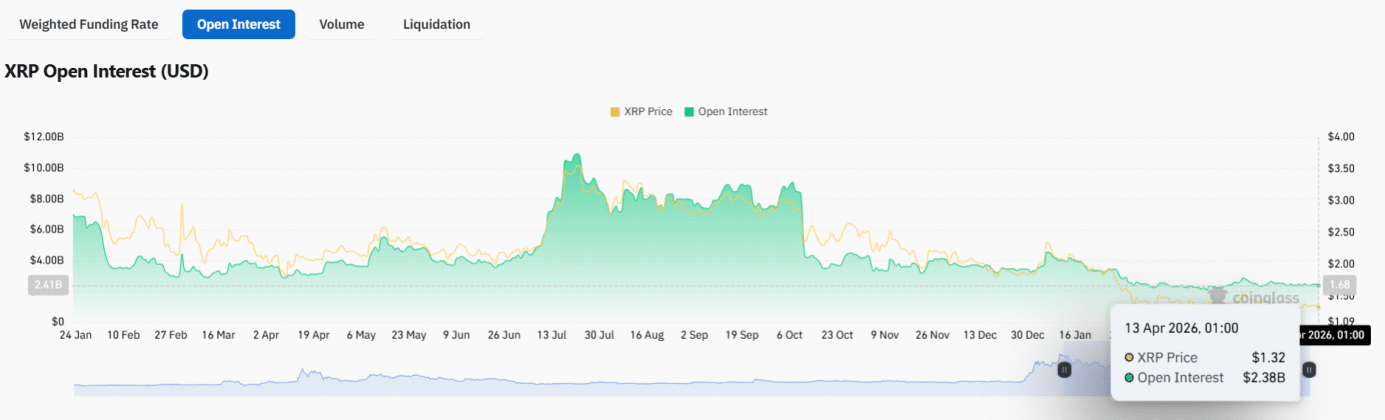Click the 13 Jul label on x-axis
The height and width of the screenshot is (420, 1385).
click(551, 335)
